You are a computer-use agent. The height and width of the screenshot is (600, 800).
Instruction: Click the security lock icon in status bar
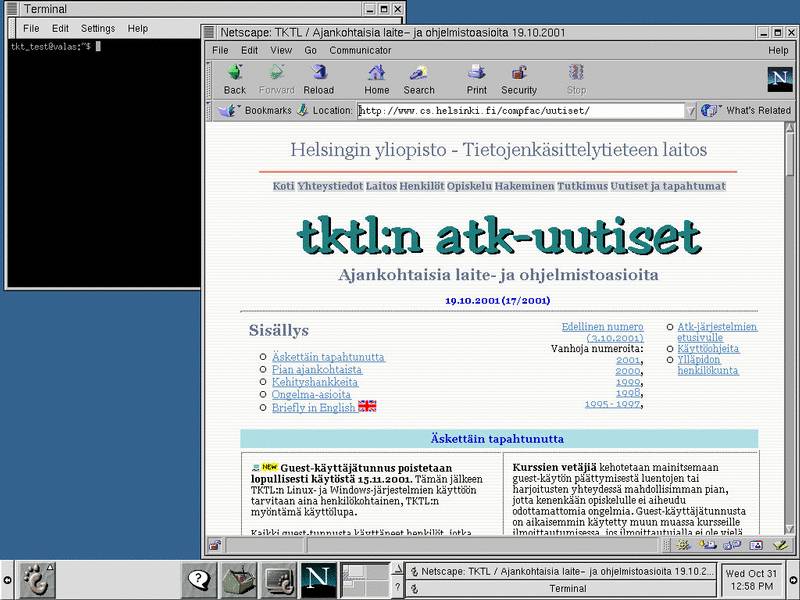(215, 545)
